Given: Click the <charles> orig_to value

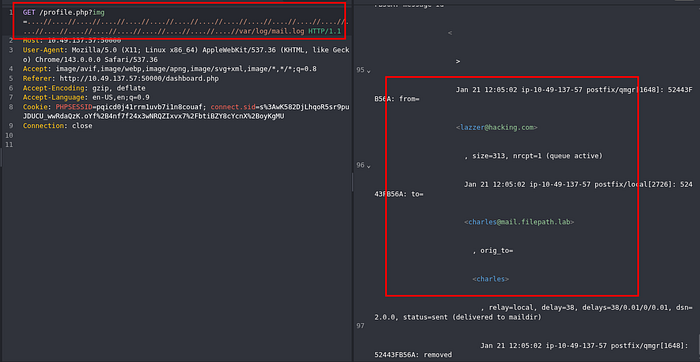Looking at the screenshot, I should point(491,279).
